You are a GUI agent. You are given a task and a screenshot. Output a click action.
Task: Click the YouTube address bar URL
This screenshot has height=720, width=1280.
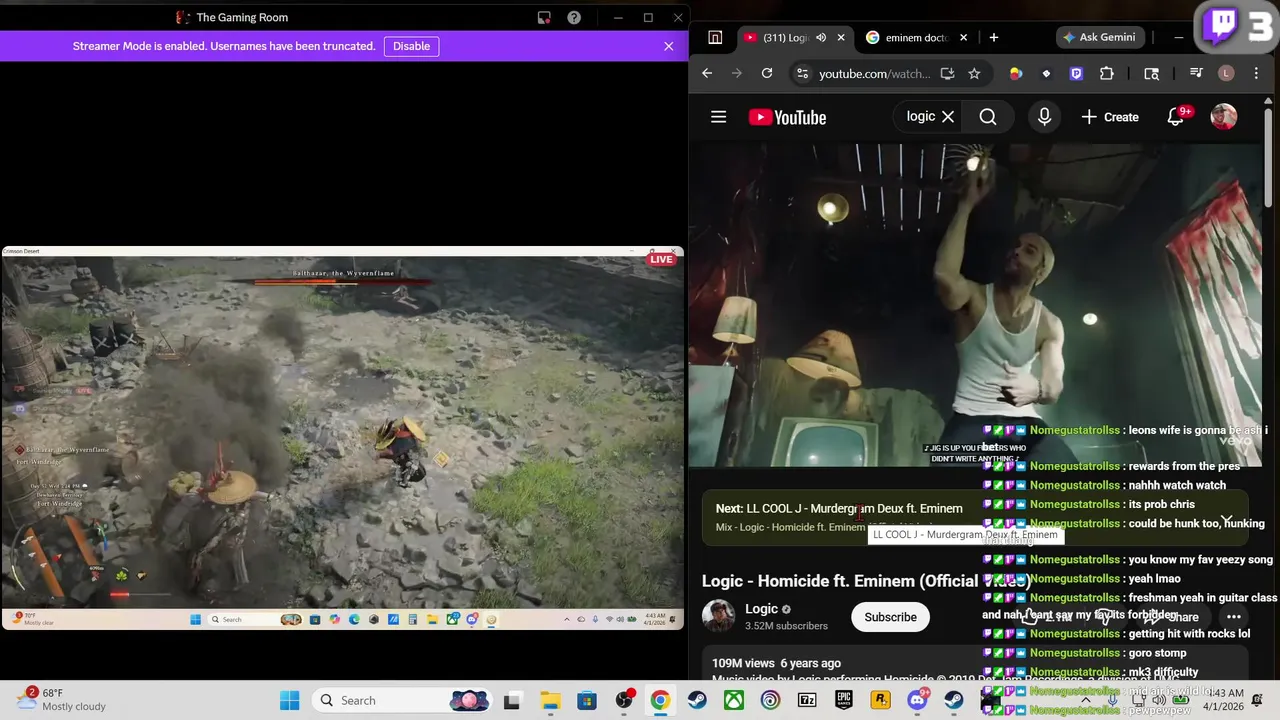(x=874, y=73)
